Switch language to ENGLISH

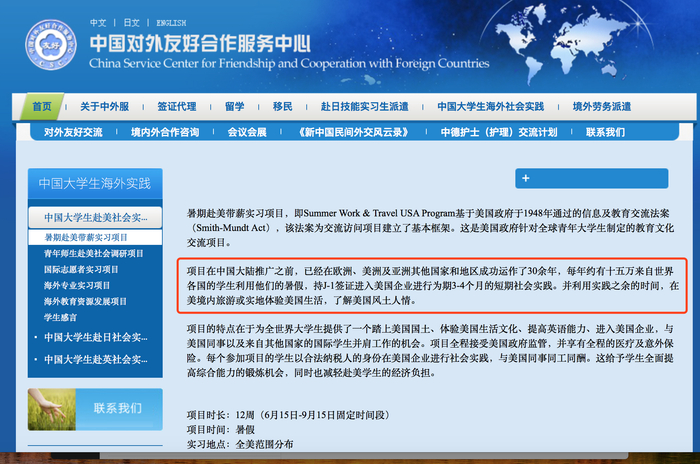pyautogui.click(x=171, y=23)
